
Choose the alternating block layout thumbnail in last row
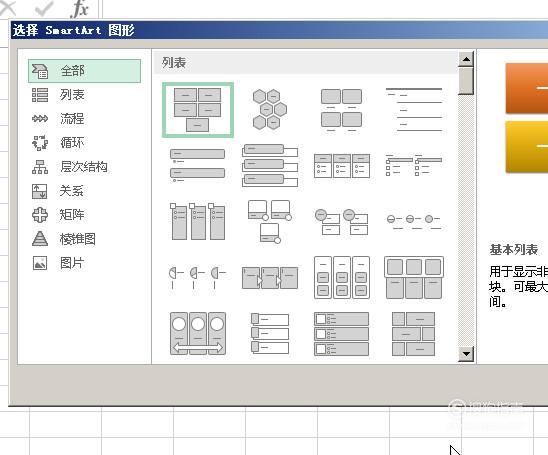click(x=413, y=334)
